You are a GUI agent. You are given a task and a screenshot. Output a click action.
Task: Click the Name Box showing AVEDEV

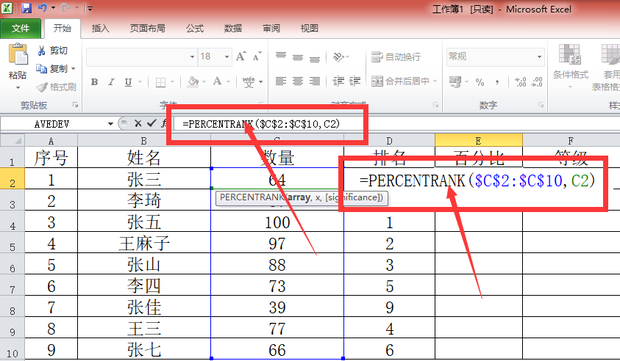pyautogui.click(x=53, y=124)
